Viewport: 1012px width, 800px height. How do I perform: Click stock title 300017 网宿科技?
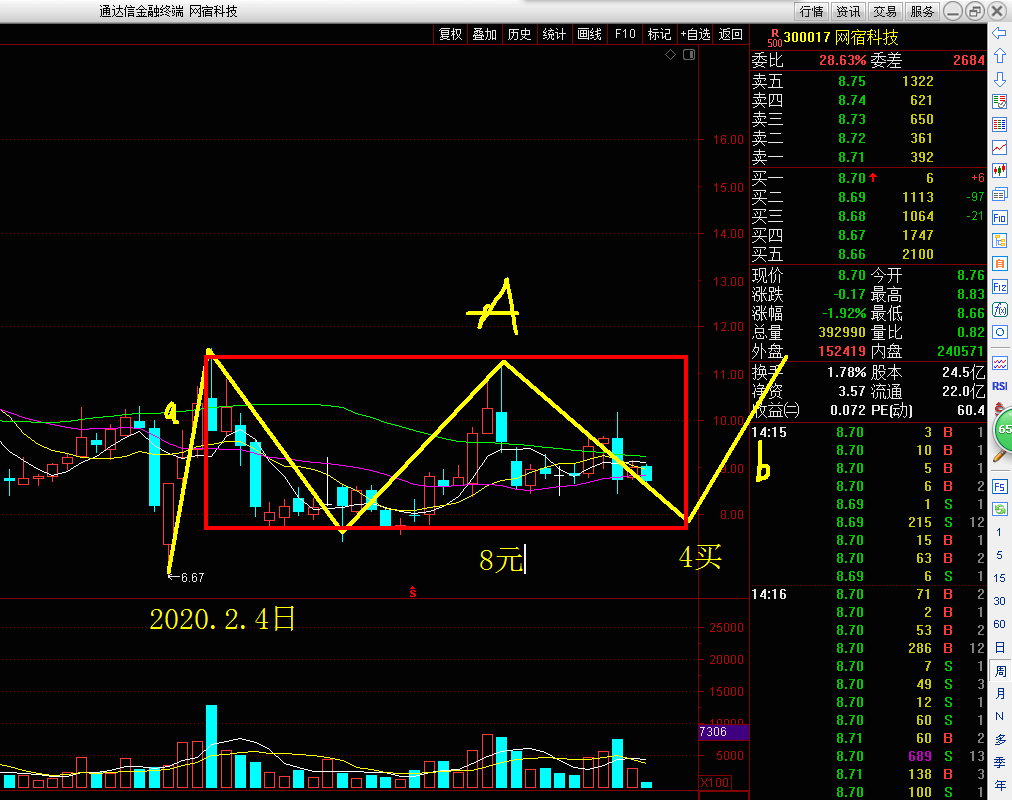[840, 37]
